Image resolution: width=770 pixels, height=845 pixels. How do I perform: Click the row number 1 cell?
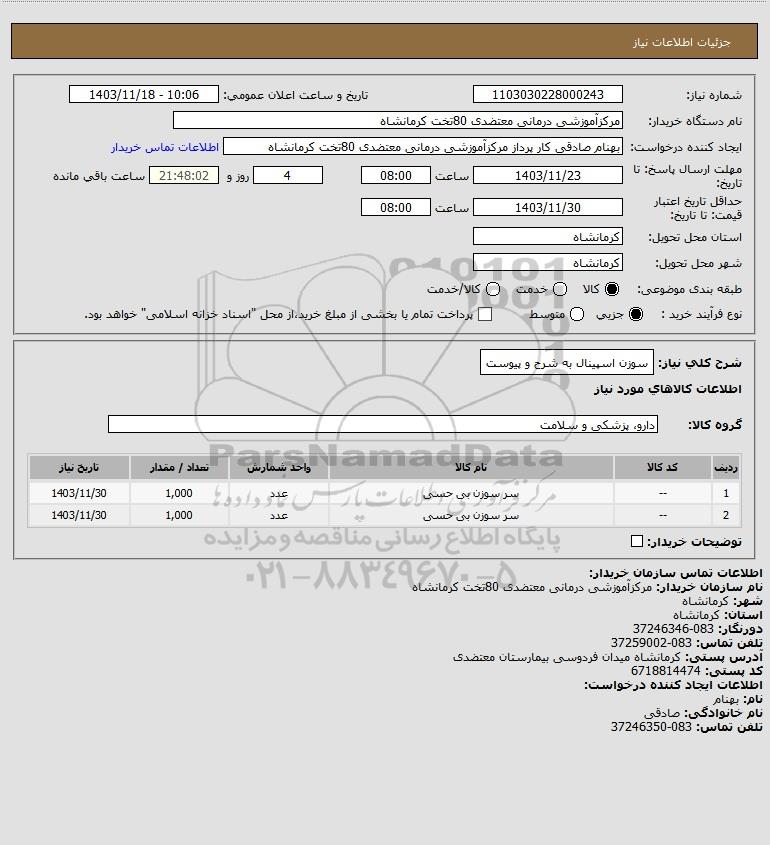point(726,493)
